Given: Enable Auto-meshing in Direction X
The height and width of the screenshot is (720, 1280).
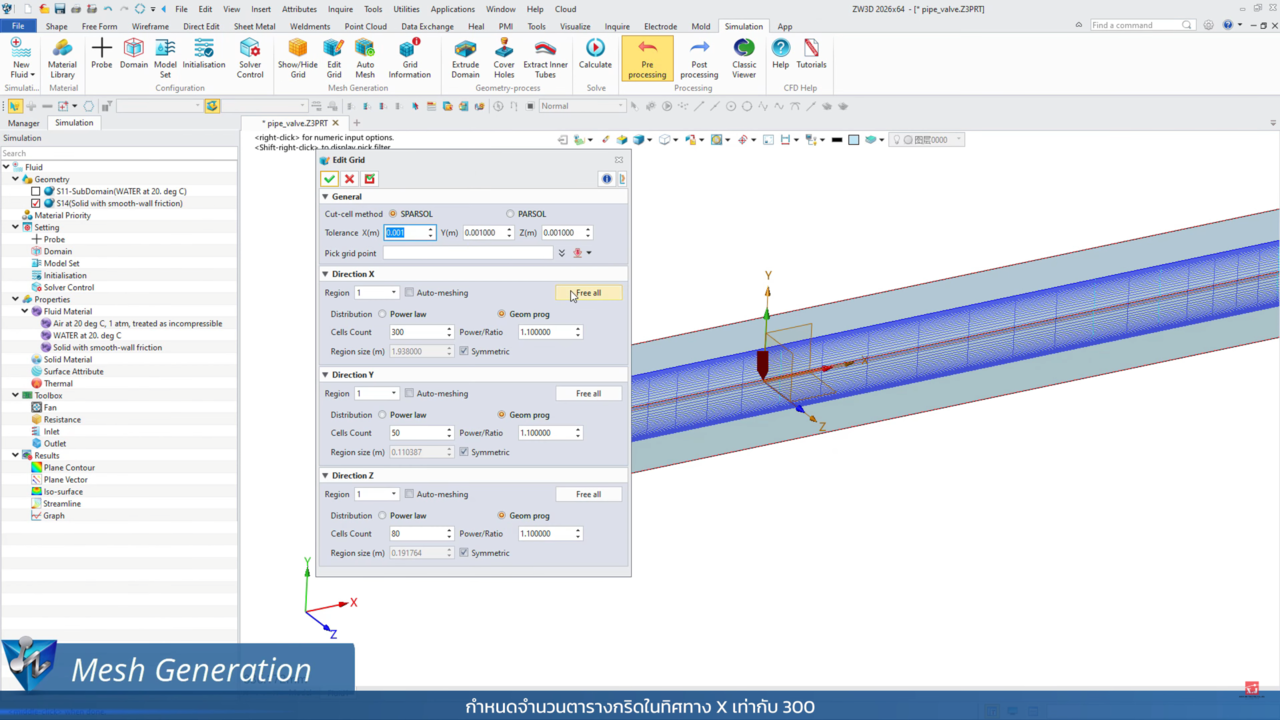Looking at the screenshot, I should coord(409,293).
